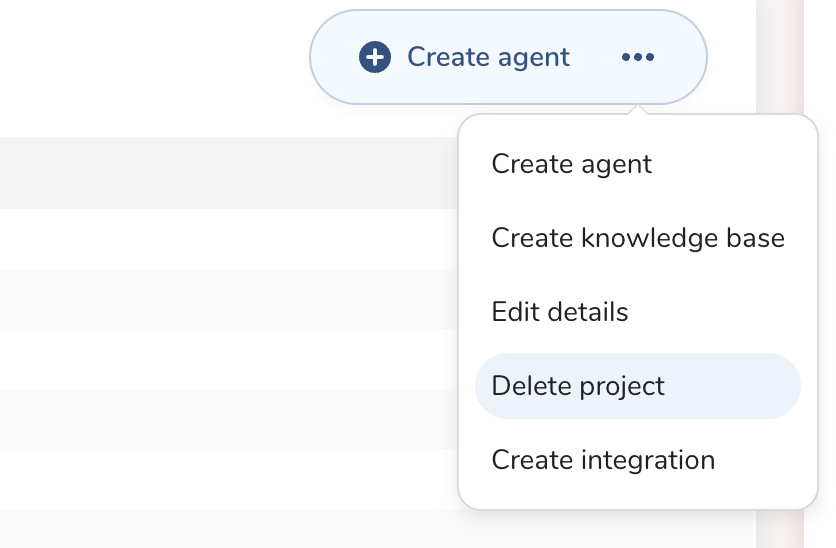836x548 pixels.
Task: Choose Create integration in the popup menu
Action: (603, 460)
